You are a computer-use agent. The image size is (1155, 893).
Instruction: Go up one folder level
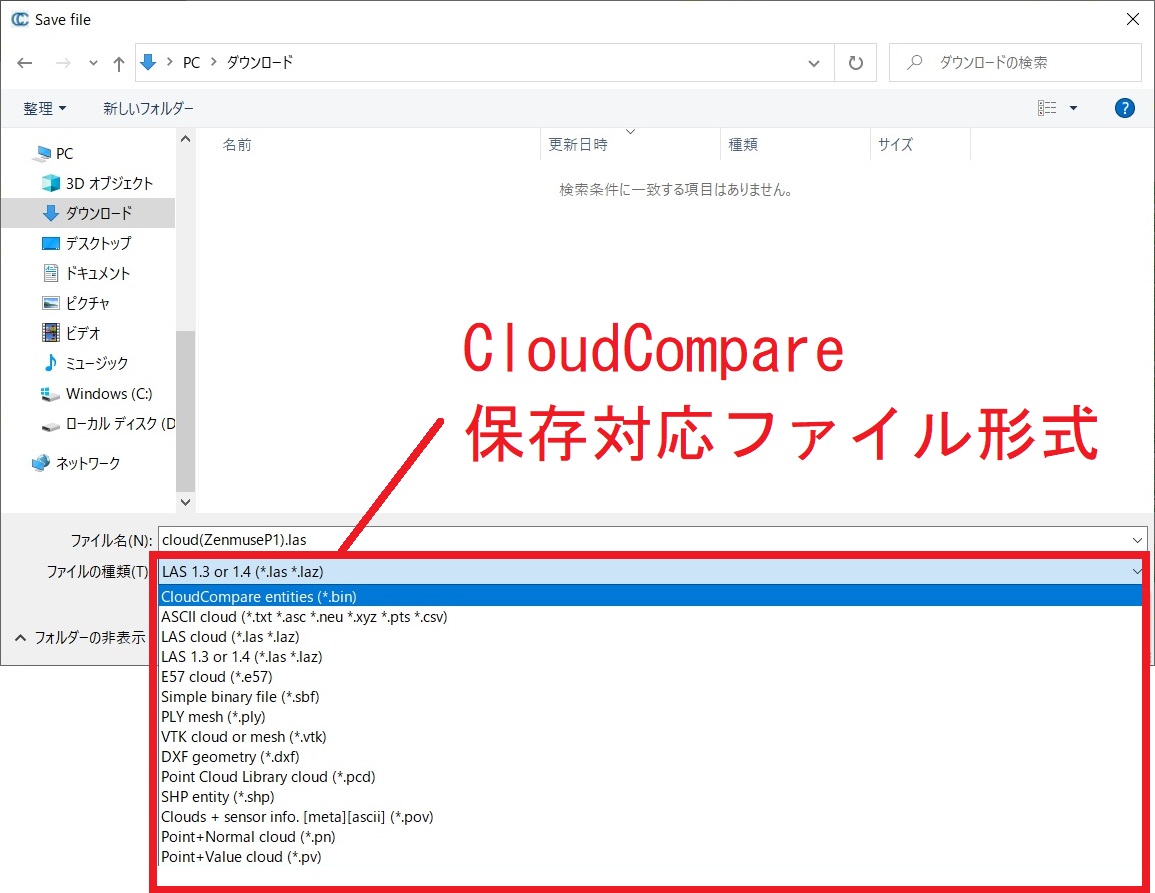click(x=119, y=63)
